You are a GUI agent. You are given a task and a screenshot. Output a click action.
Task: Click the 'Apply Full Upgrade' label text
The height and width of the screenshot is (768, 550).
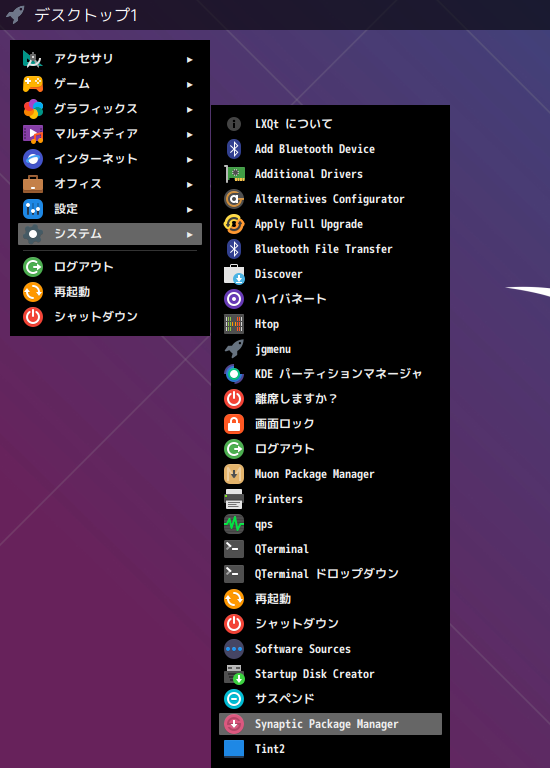click(309, 224)
